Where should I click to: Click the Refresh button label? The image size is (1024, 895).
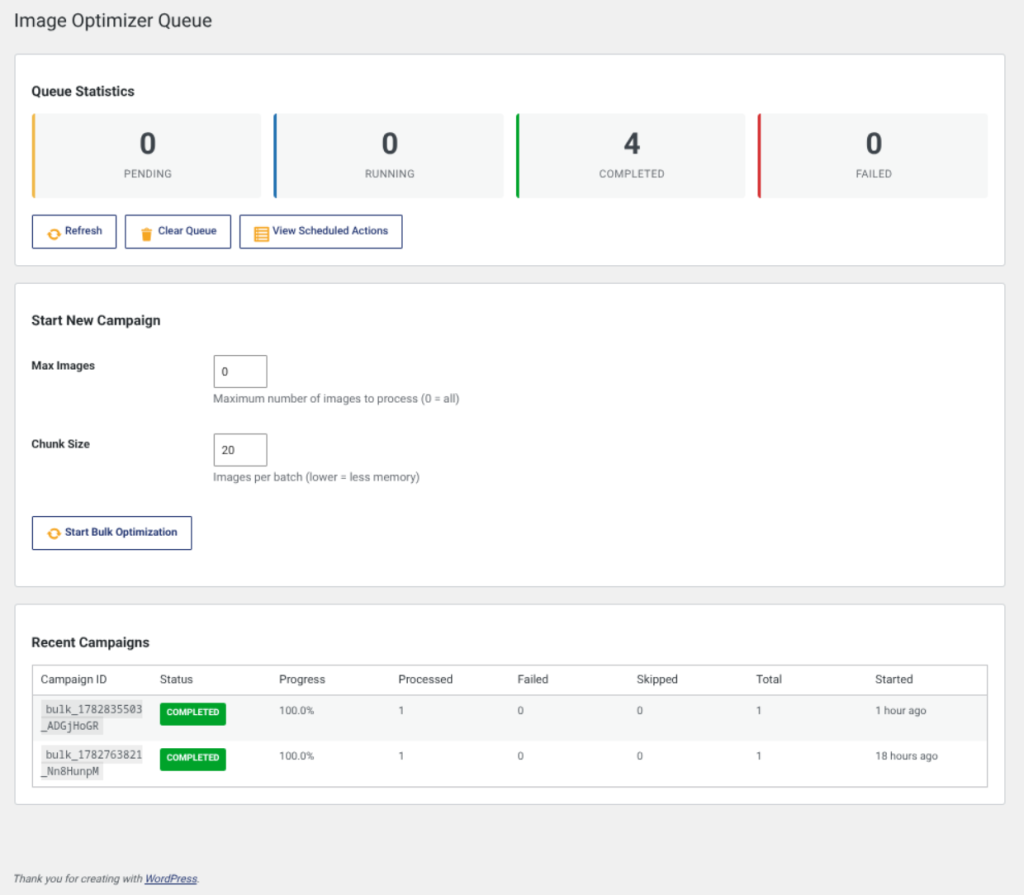pos(84,231)
